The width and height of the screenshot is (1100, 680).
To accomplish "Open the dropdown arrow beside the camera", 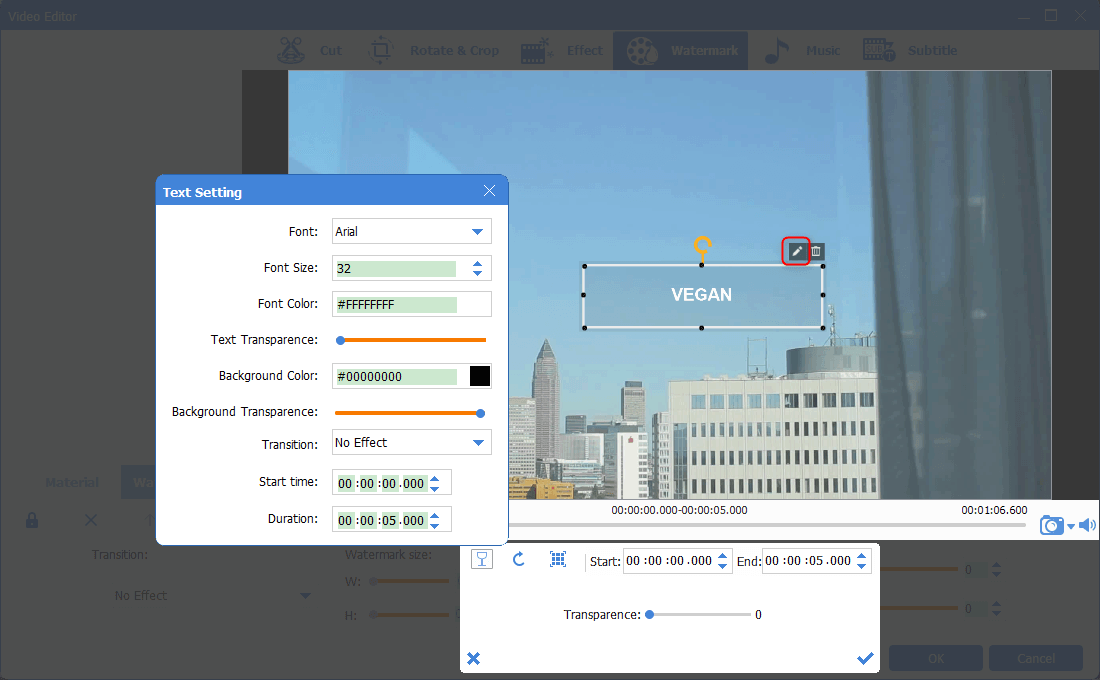I will tap(1071, 527).
